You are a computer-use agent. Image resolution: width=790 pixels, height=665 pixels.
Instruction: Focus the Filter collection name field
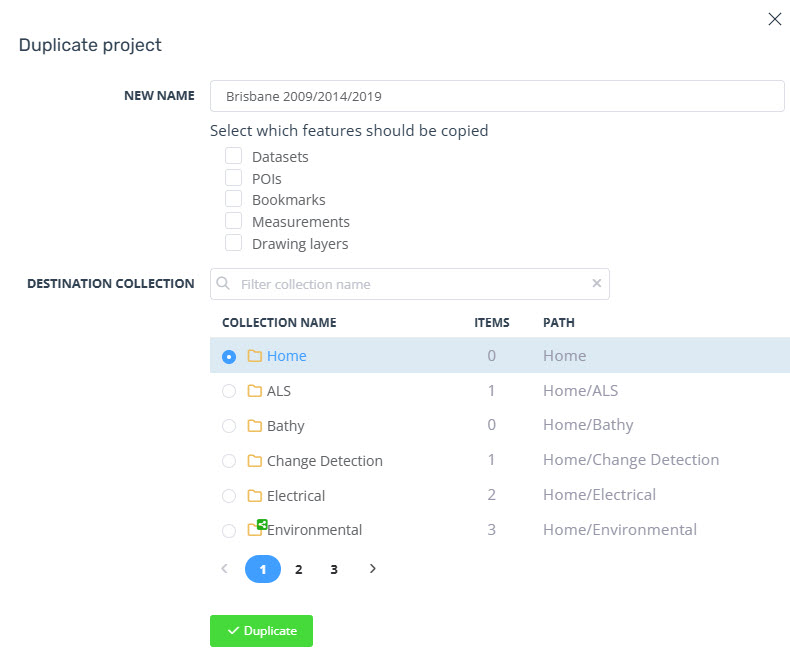point(410,284)
